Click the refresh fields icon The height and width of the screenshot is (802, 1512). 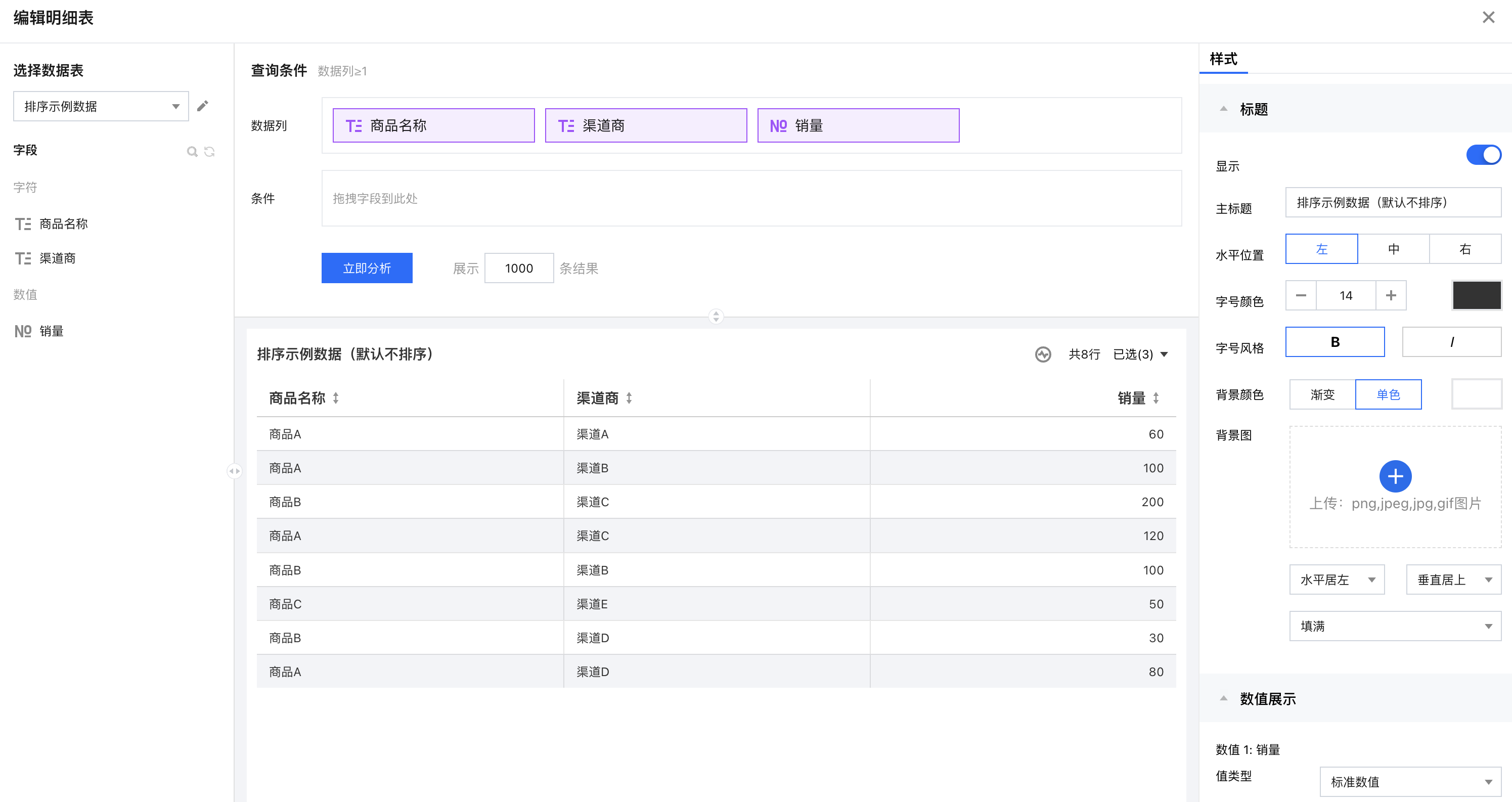click(x=209, y=152)
